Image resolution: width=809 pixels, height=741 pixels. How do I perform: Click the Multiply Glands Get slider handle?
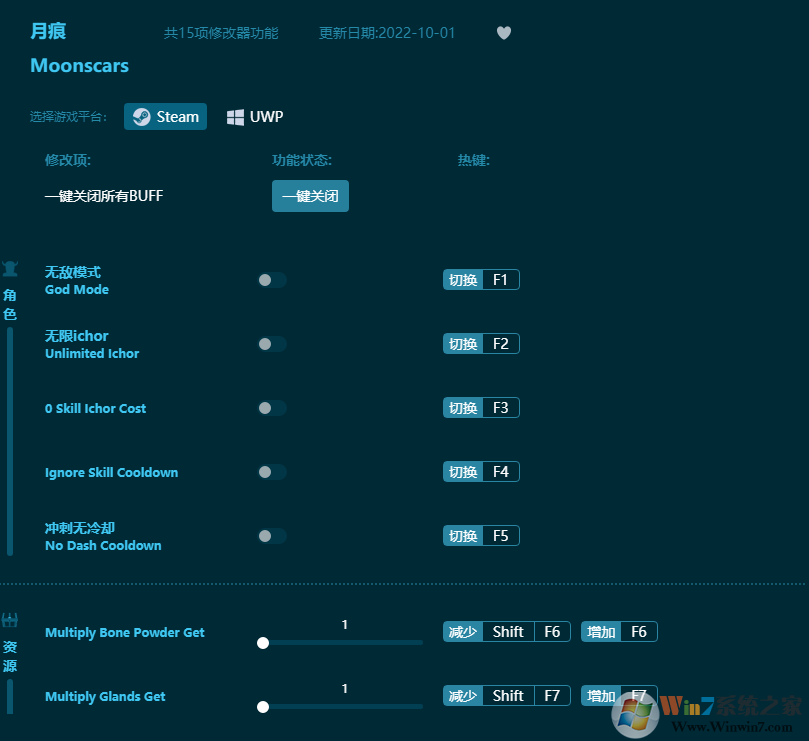pyautogui.click(x=263, y=707)
